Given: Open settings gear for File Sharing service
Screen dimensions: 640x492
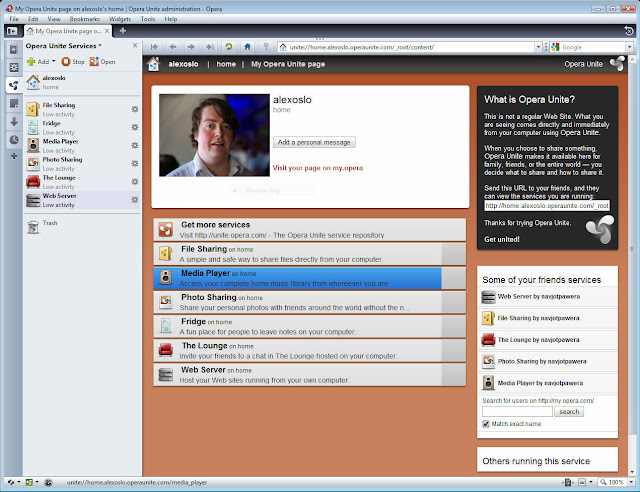Looking at the screenshot, I should pyautogui.click(x=135, y=109).
